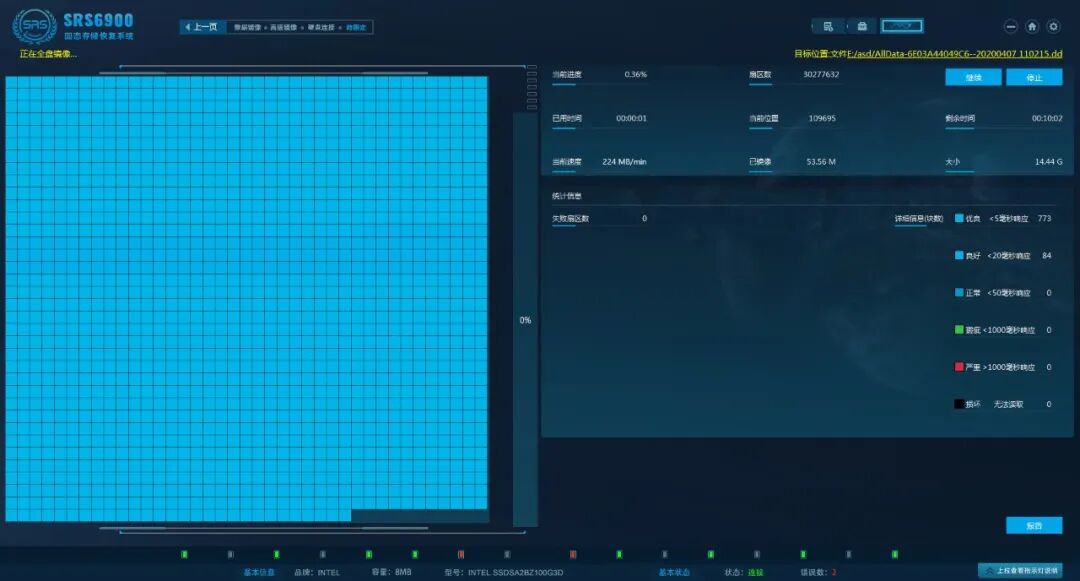Viewport: 1080px width, 581px height.
Task: Click the current position value 109695
Action: (x=822, y=118)
